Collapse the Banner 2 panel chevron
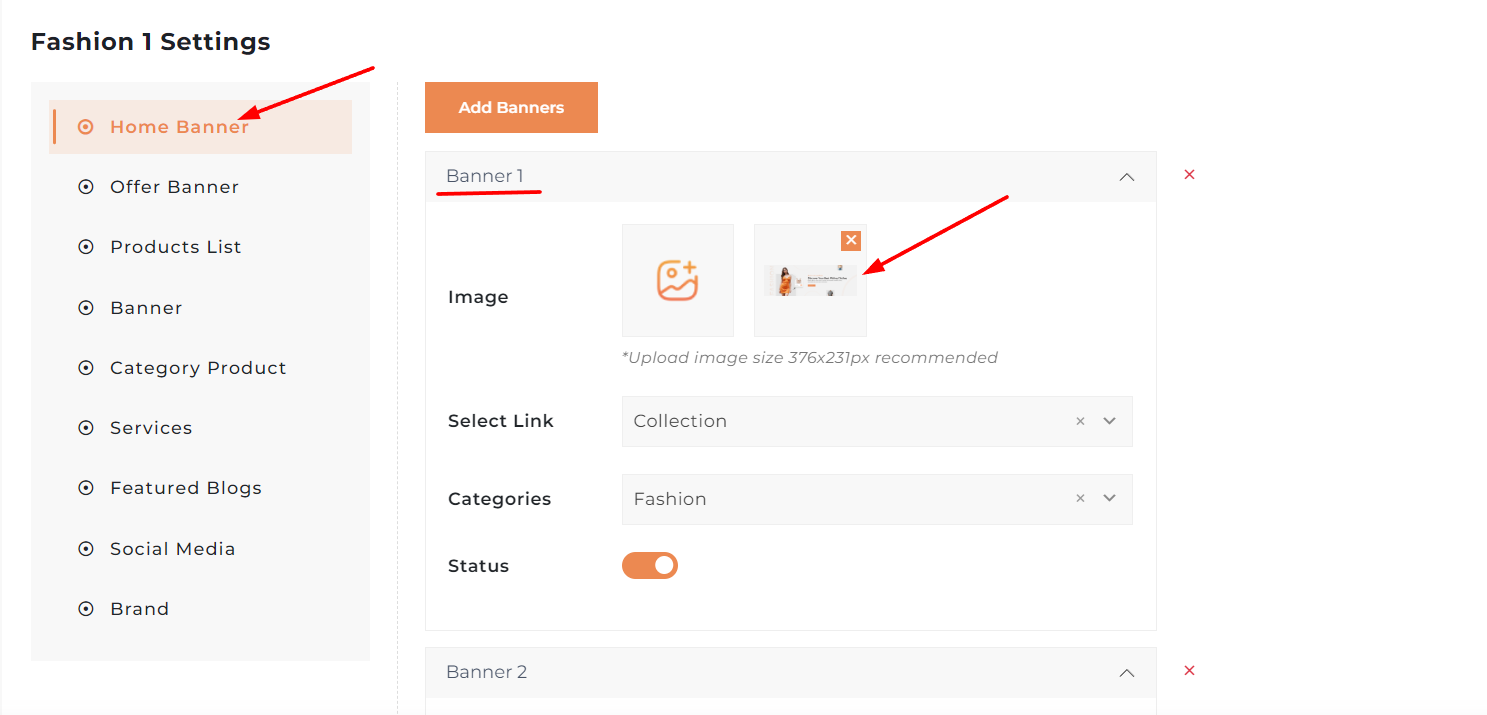 1127,673
